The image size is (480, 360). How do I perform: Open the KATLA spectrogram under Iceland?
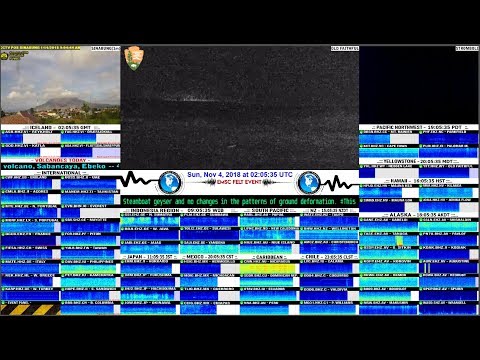point(30,151)
